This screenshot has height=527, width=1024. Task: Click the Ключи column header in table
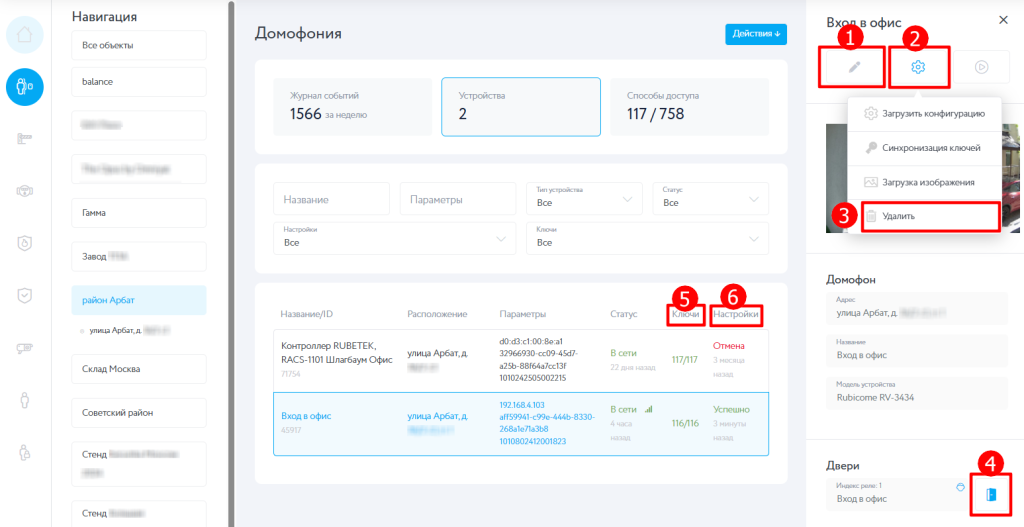pyautogui.click(x=686, y=314)
